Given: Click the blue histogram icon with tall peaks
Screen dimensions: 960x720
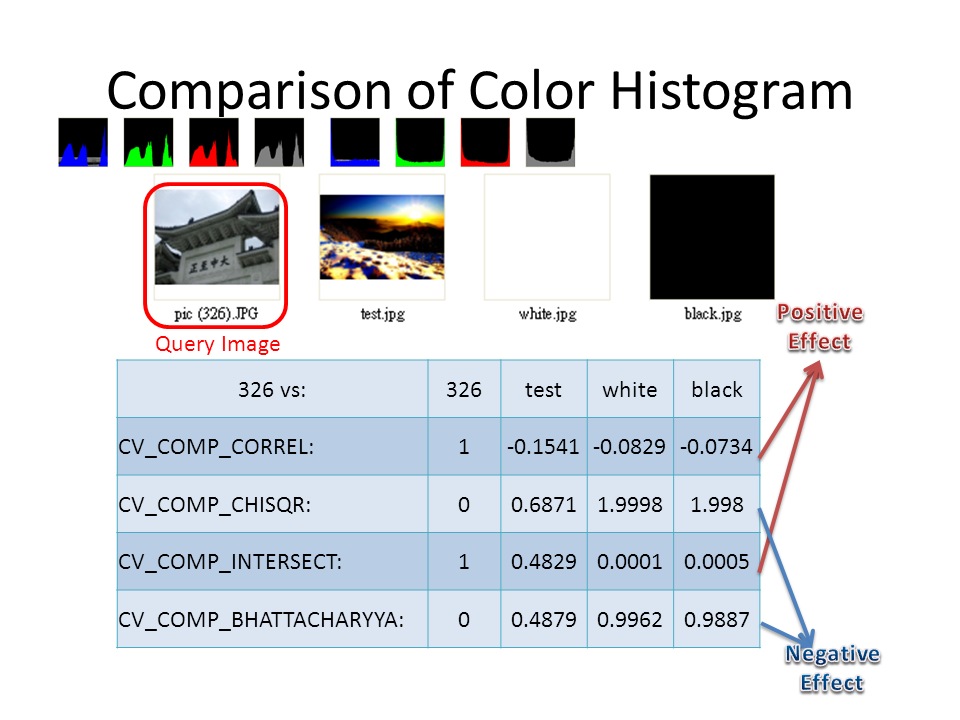Looking at the screenshot, I should tap(83, 142).
